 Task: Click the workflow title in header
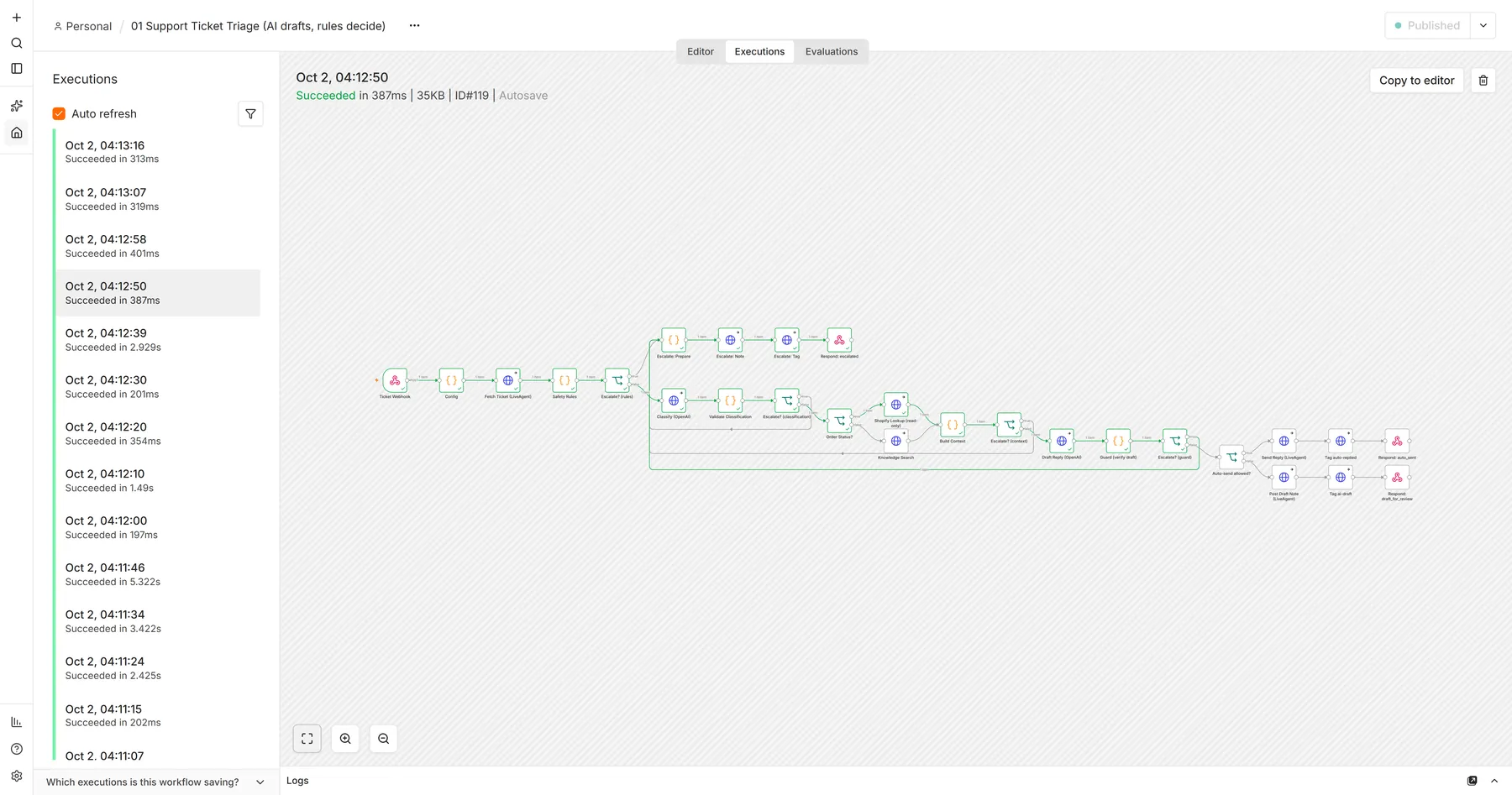point(258,26)
